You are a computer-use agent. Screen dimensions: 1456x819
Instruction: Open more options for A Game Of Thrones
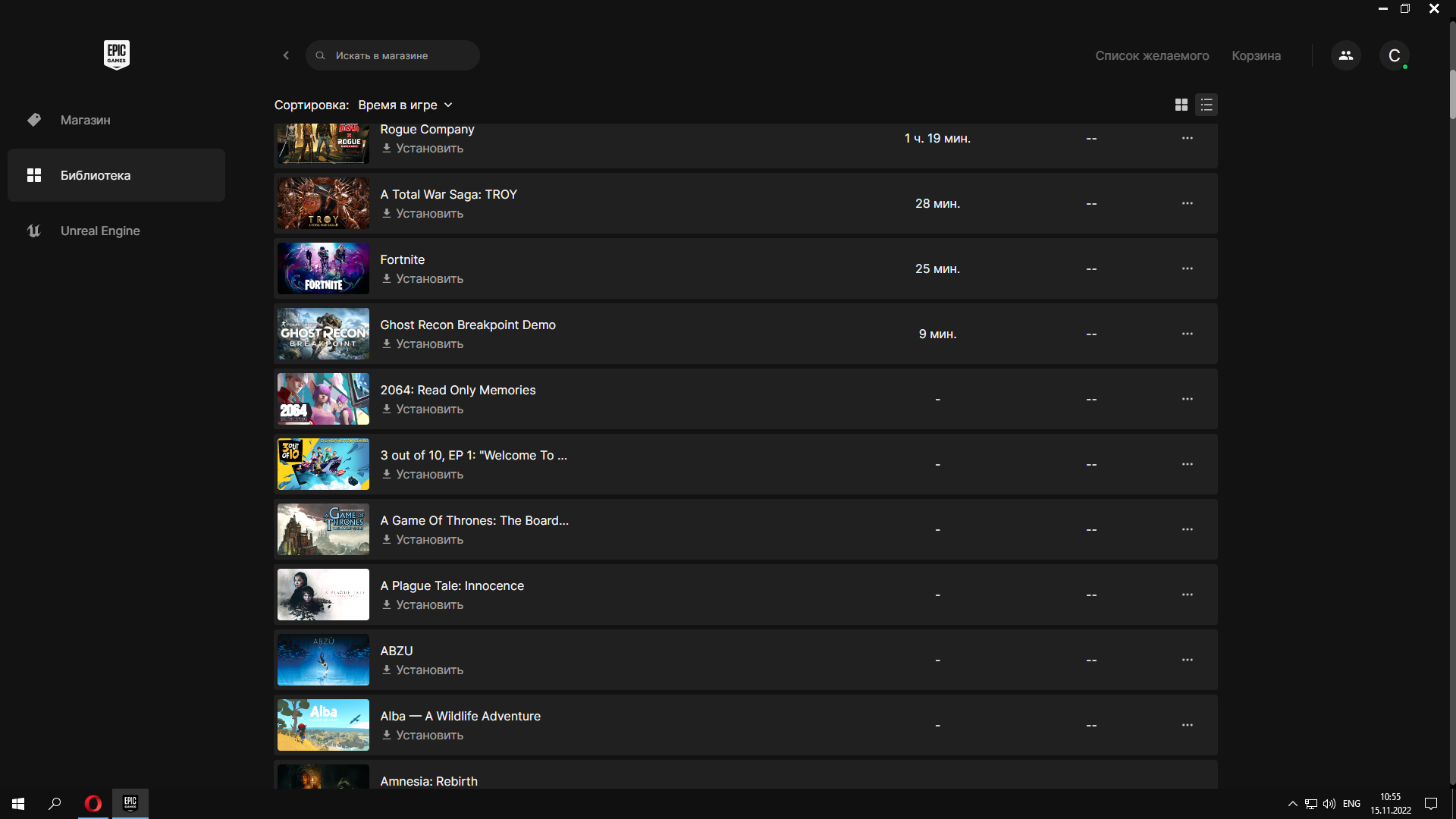click(x=1187, y=529)
